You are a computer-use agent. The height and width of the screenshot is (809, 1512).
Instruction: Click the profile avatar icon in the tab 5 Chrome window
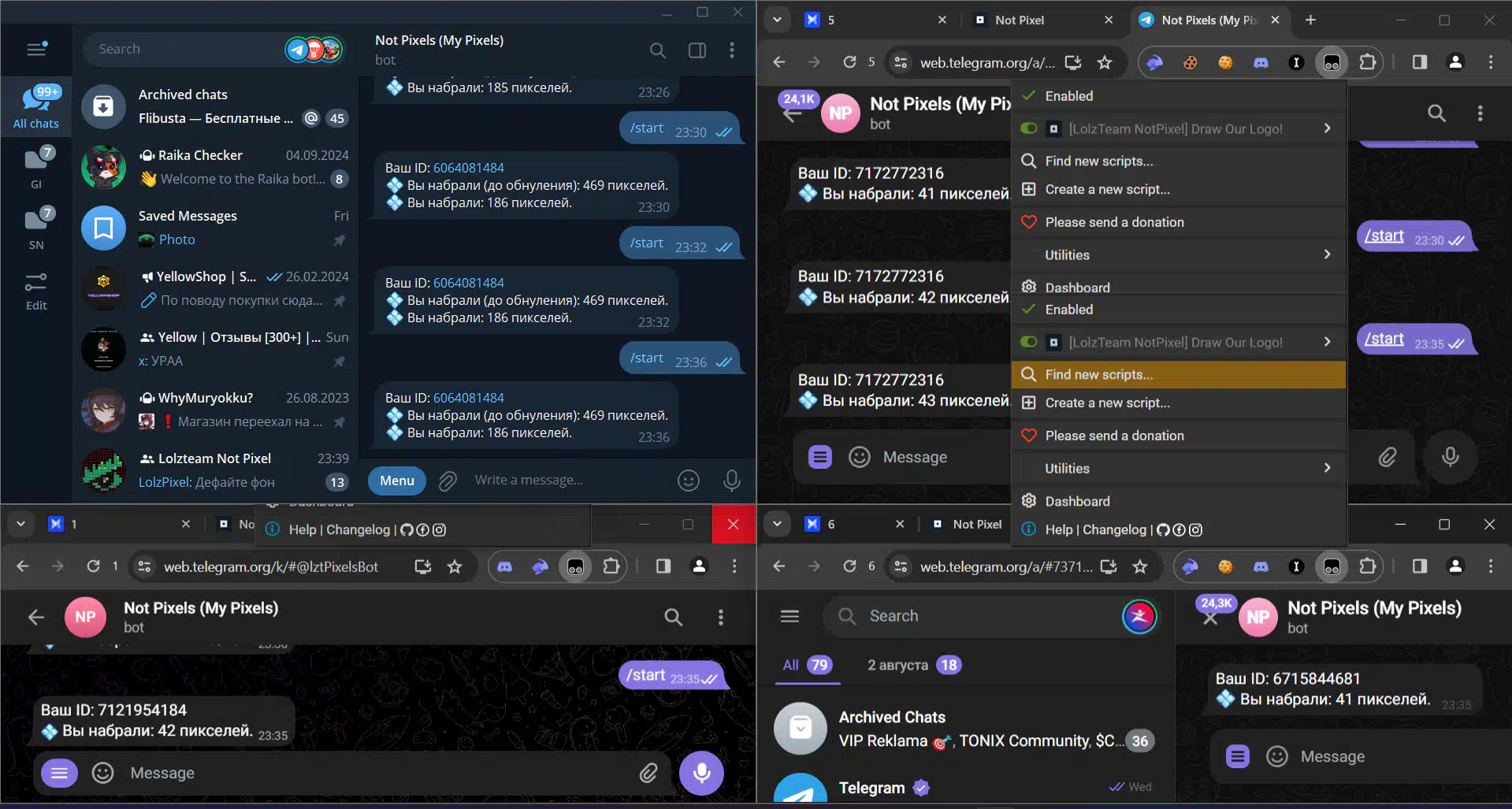click(x=1455, y=62)
